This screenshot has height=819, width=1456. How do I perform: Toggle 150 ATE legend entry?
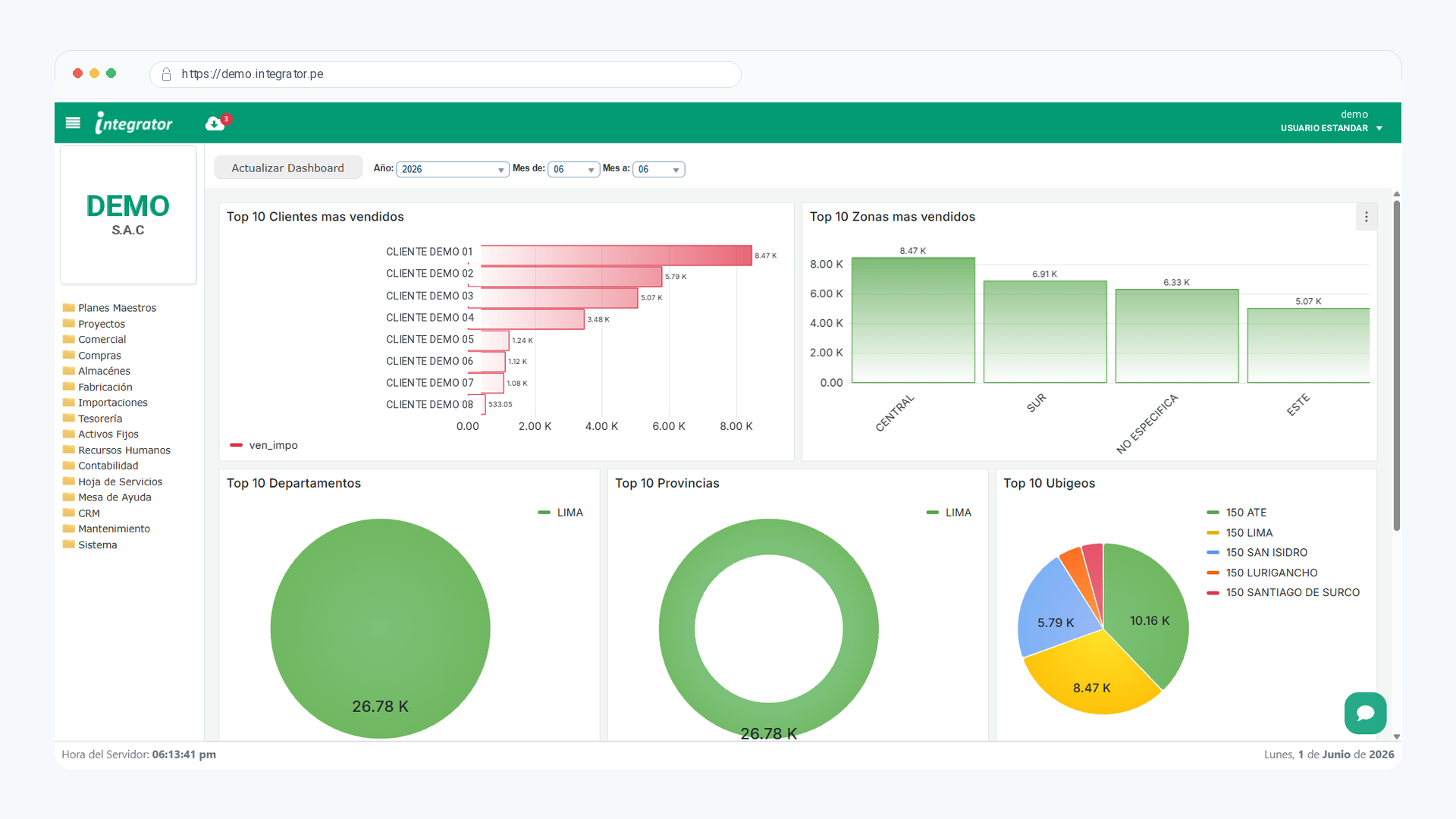click(1237, 513)
